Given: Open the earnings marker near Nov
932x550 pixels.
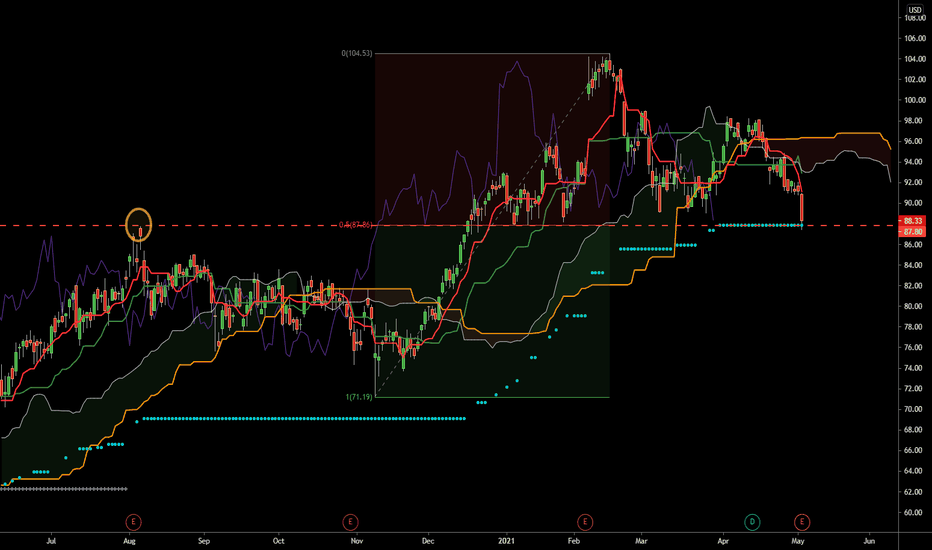Looking at the screenshot, I should tap(350, 522).
